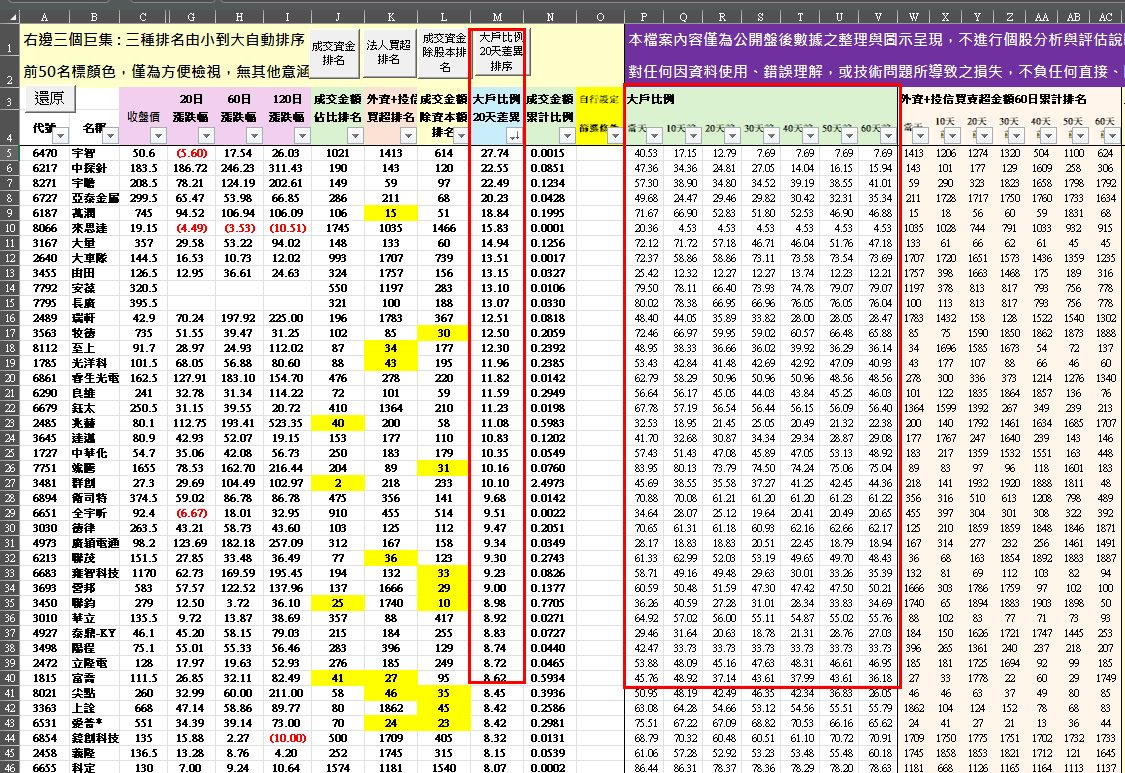Click the 外資+投信買賣超金額60日累計排名 header
The width and height of the screenshot is (1125, 773).
pyautogui.click(x=993, y=99)
